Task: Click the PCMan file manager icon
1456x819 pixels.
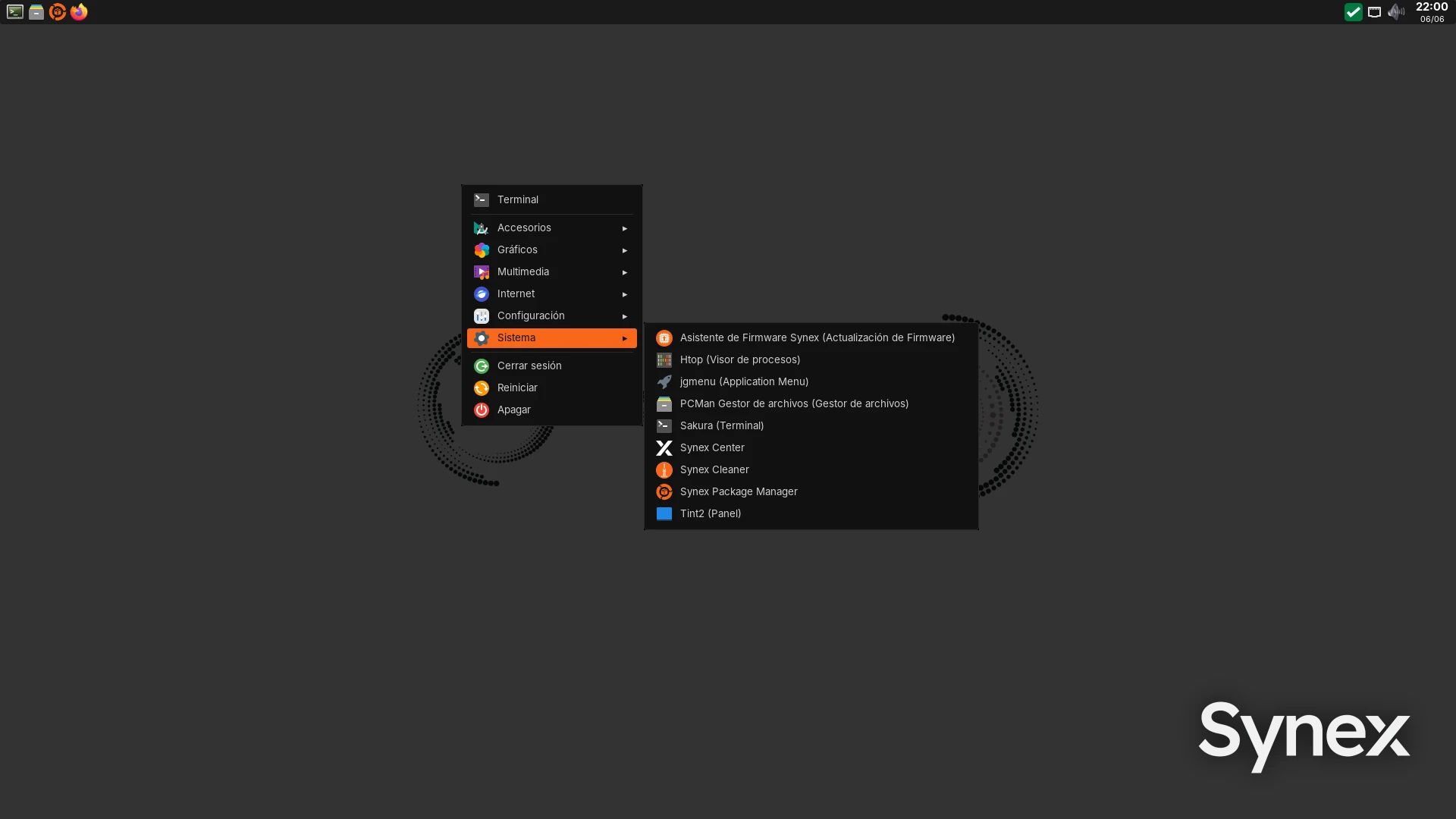Action: [x=664, y=404]
